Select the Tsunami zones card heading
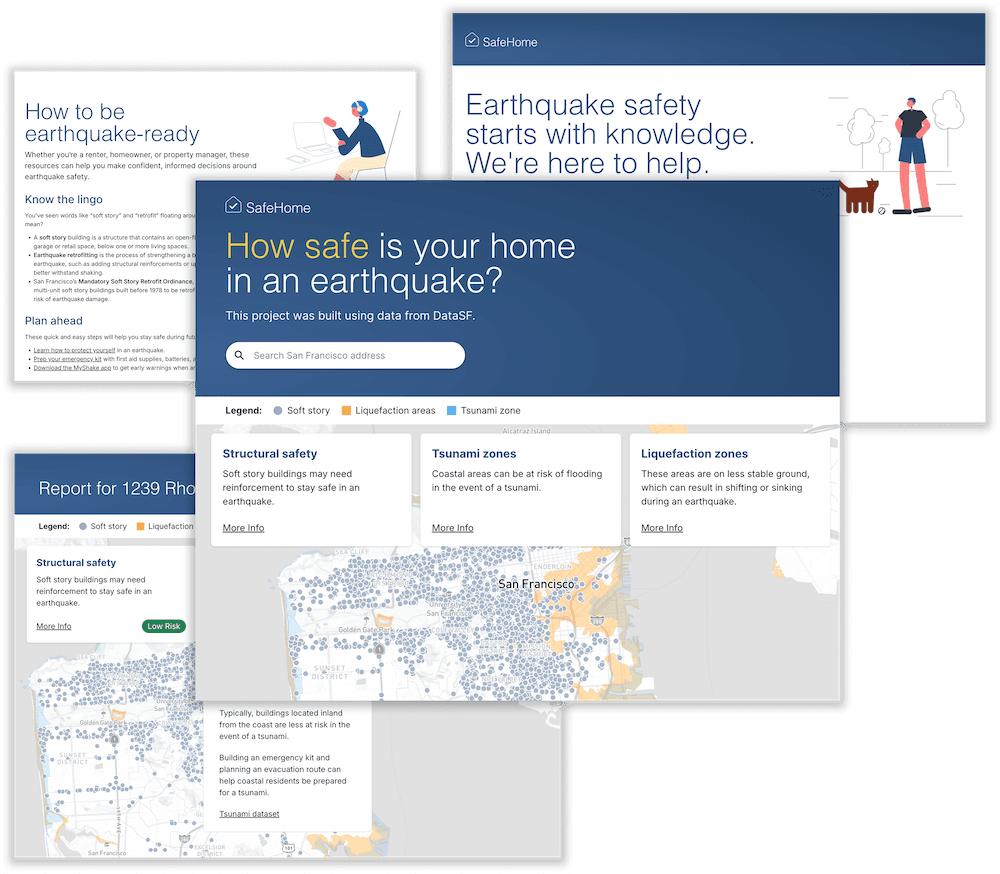 [474, 454]
